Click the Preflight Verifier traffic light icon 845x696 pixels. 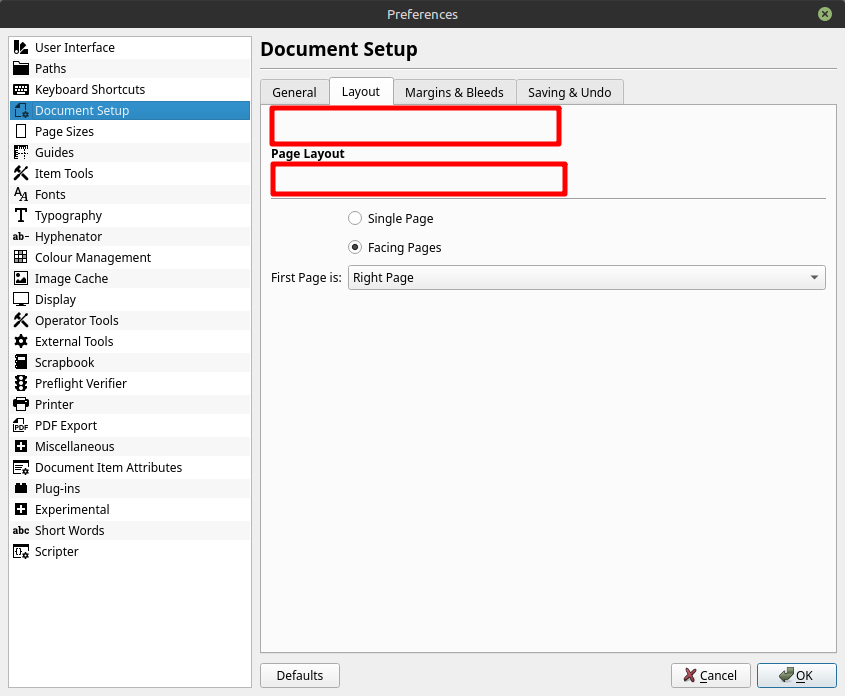21,383
